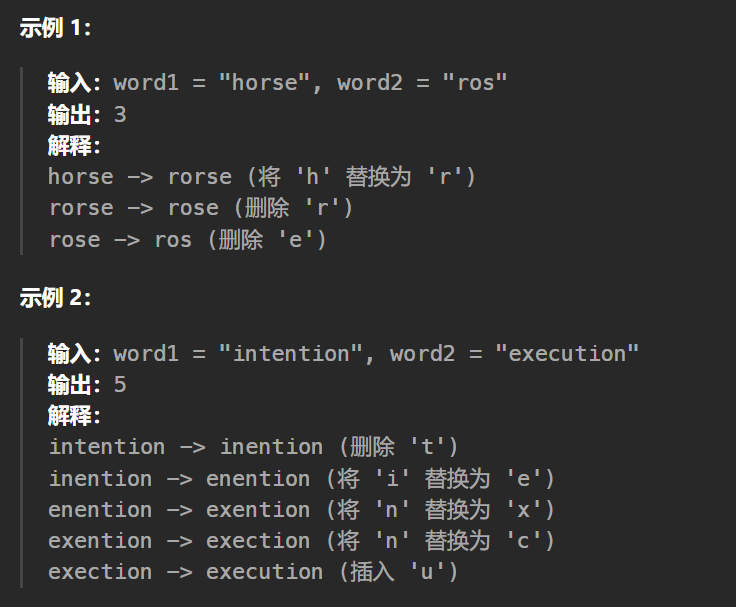736x607 pixels.
Task: Click the "execution" word2 value
Action: tap(567, 353)
